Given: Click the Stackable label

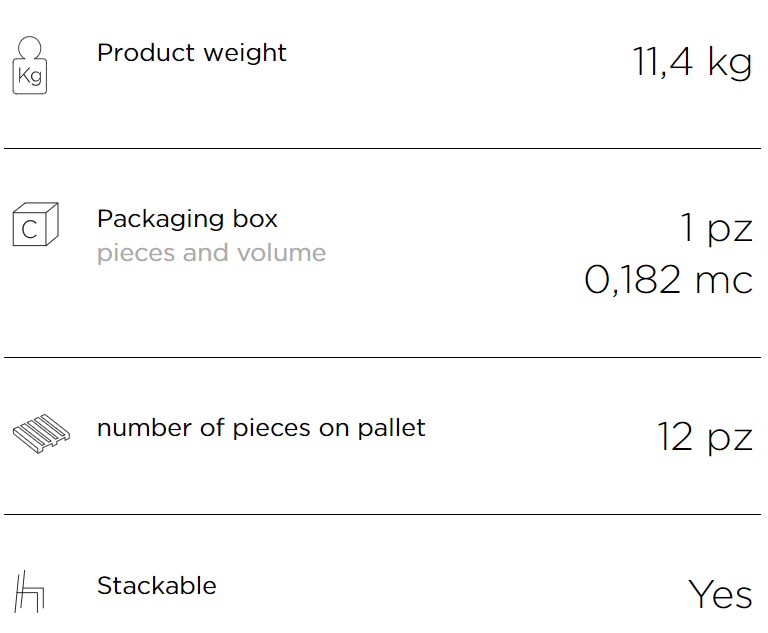Looking at the screenshot, I should pos(157,585).
